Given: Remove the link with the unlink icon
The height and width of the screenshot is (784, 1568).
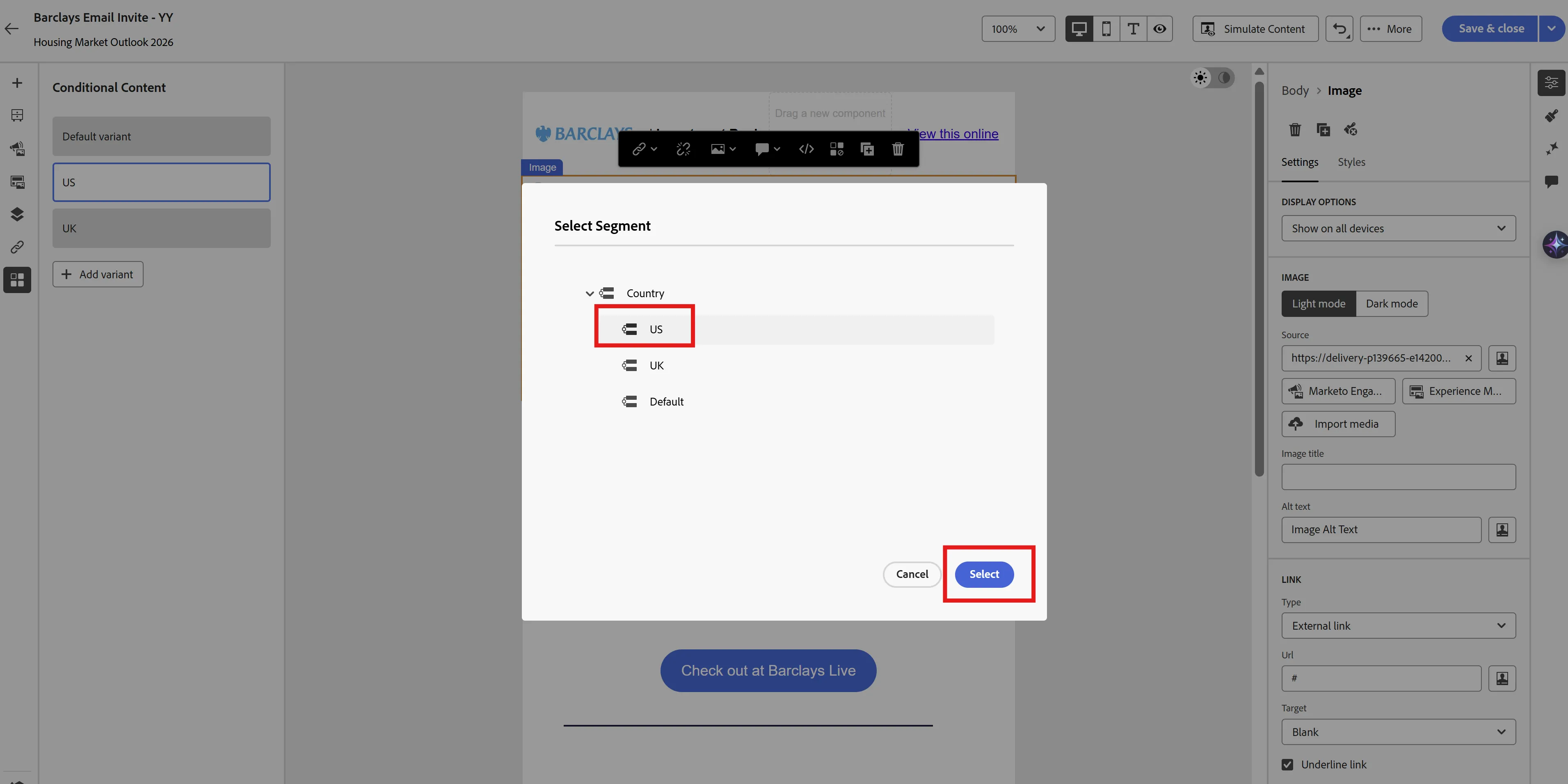Looking at the screenshot, I should [683, 149].
